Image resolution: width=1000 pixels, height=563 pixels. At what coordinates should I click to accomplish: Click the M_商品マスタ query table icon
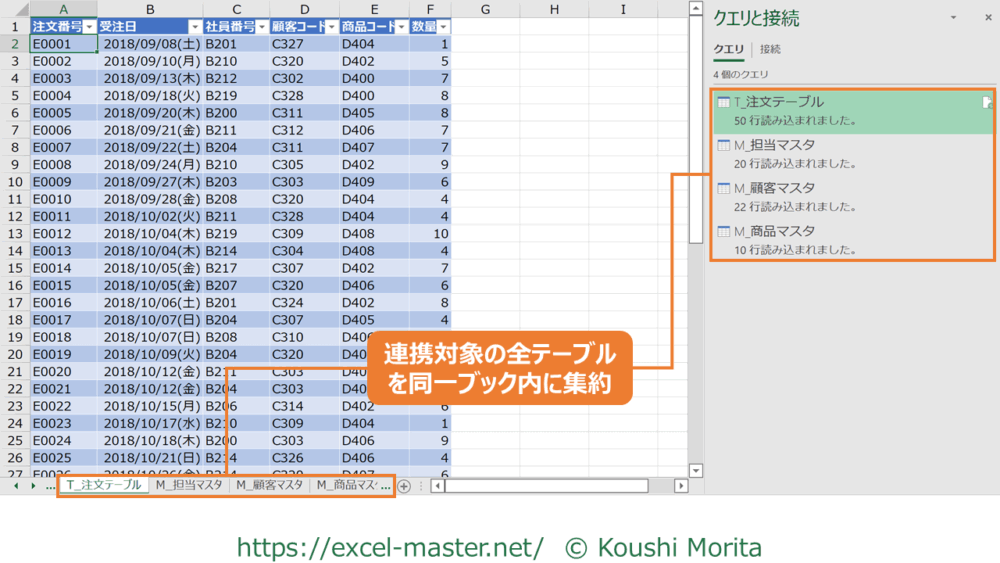point(724,232)
